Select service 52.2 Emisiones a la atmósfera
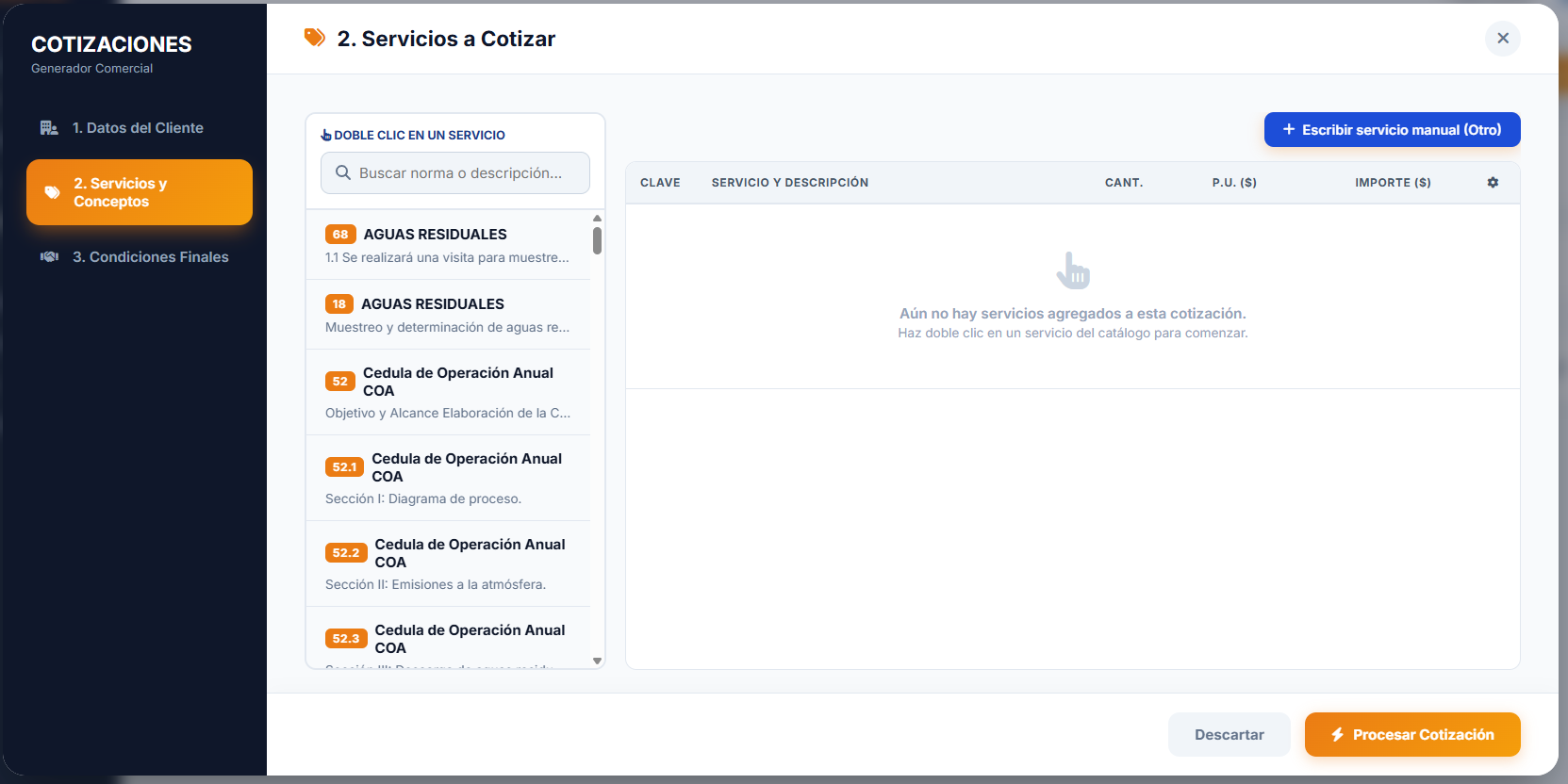This screenshot has height=784, width=1568. click(x=449, y=563)
